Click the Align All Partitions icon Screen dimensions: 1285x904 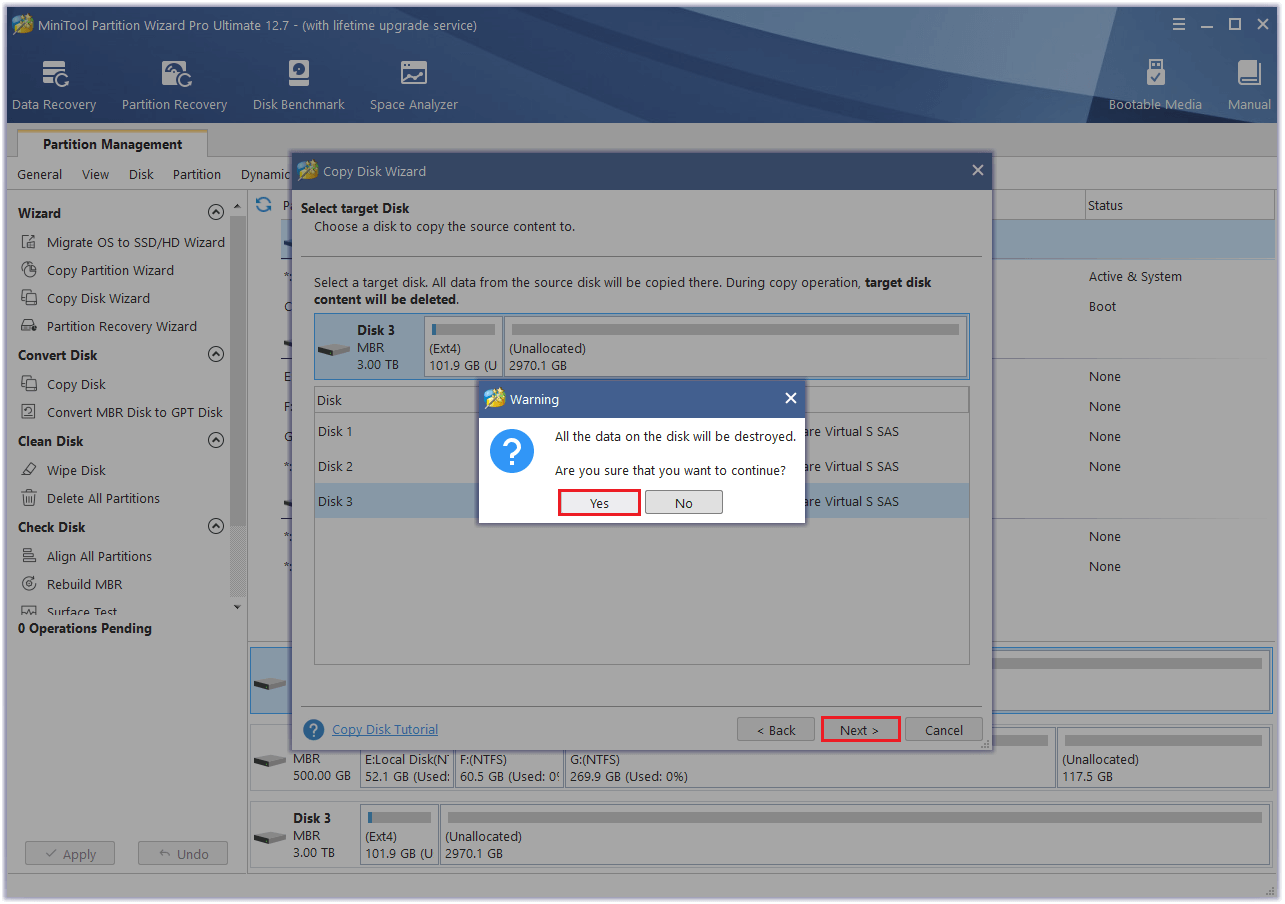(29, 556)
